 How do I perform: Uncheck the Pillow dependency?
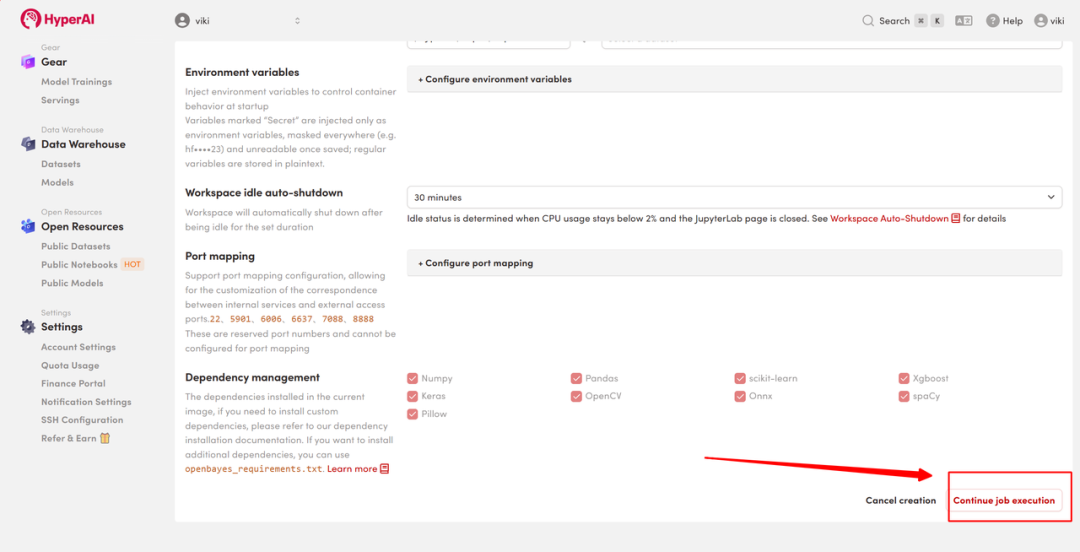[413, 414]
